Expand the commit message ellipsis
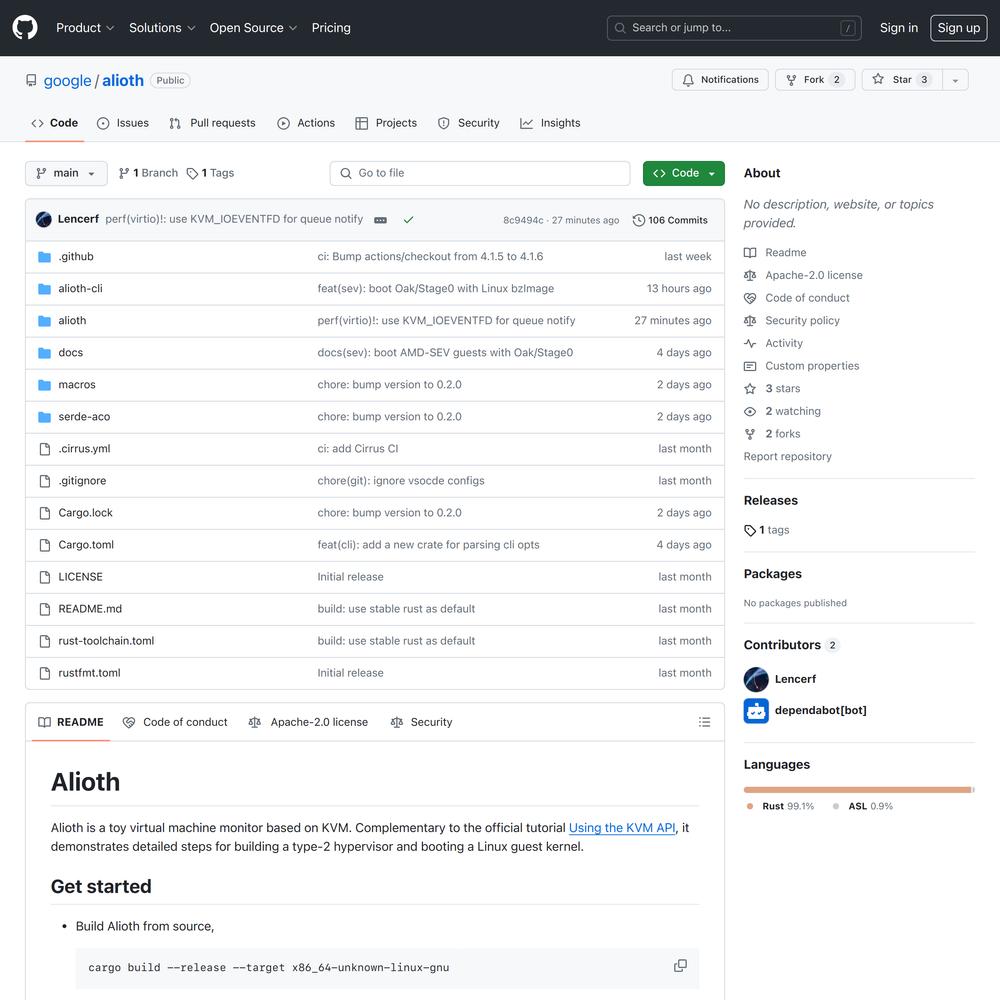The image size is (1000, 1000). [381, 220]
